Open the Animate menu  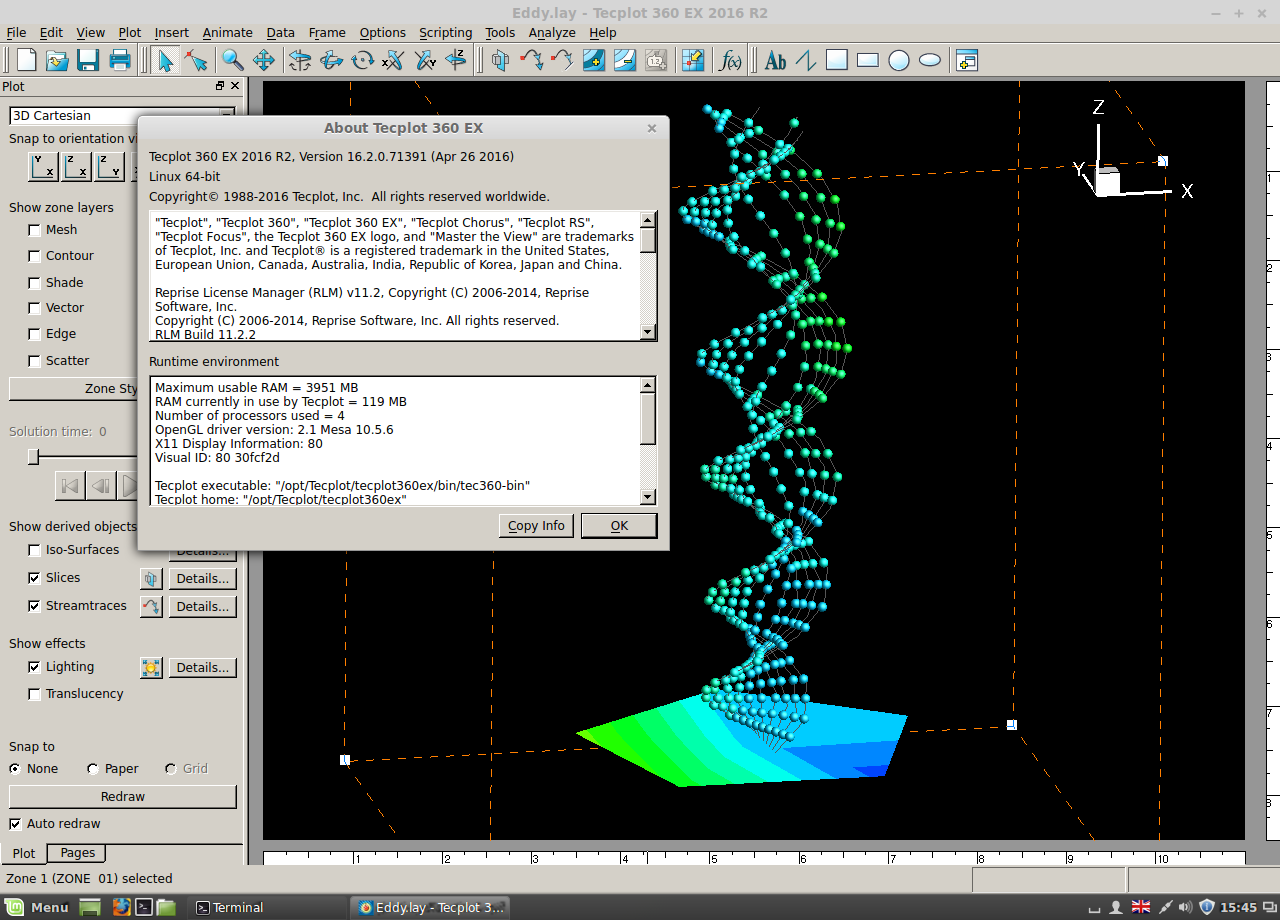pos(227,32)
